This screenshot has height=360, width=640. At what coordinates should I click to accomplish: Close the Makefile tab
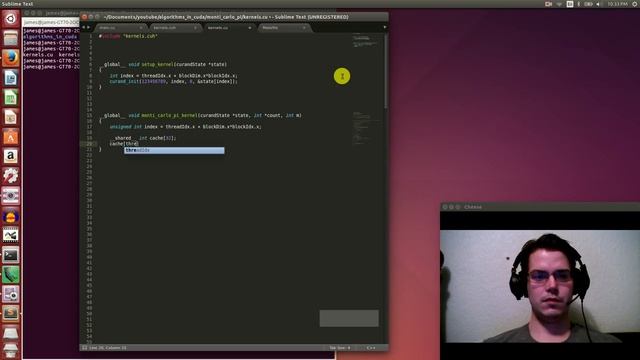(x=304, y=28)
